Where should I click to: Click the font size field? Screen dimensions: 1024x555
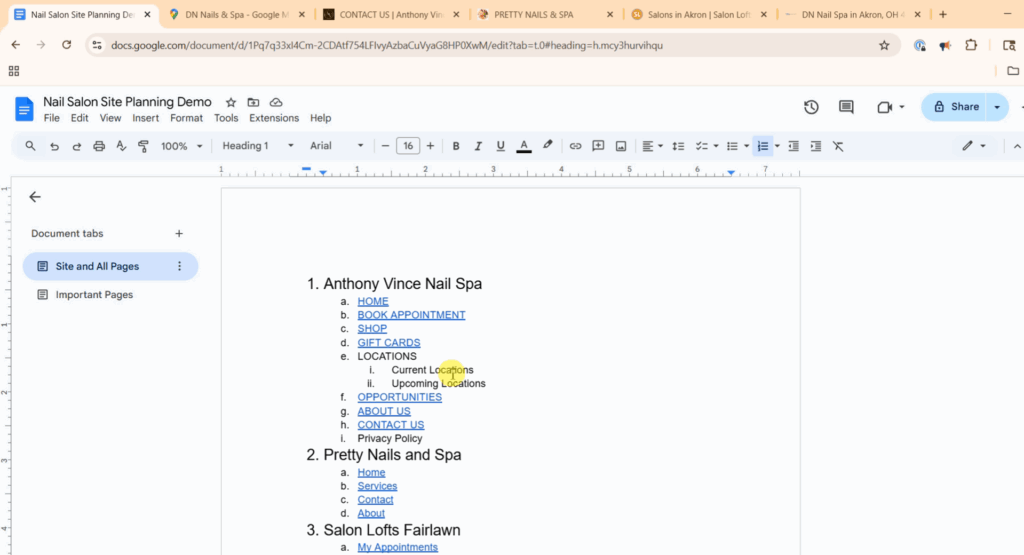[x=408, y=146]
